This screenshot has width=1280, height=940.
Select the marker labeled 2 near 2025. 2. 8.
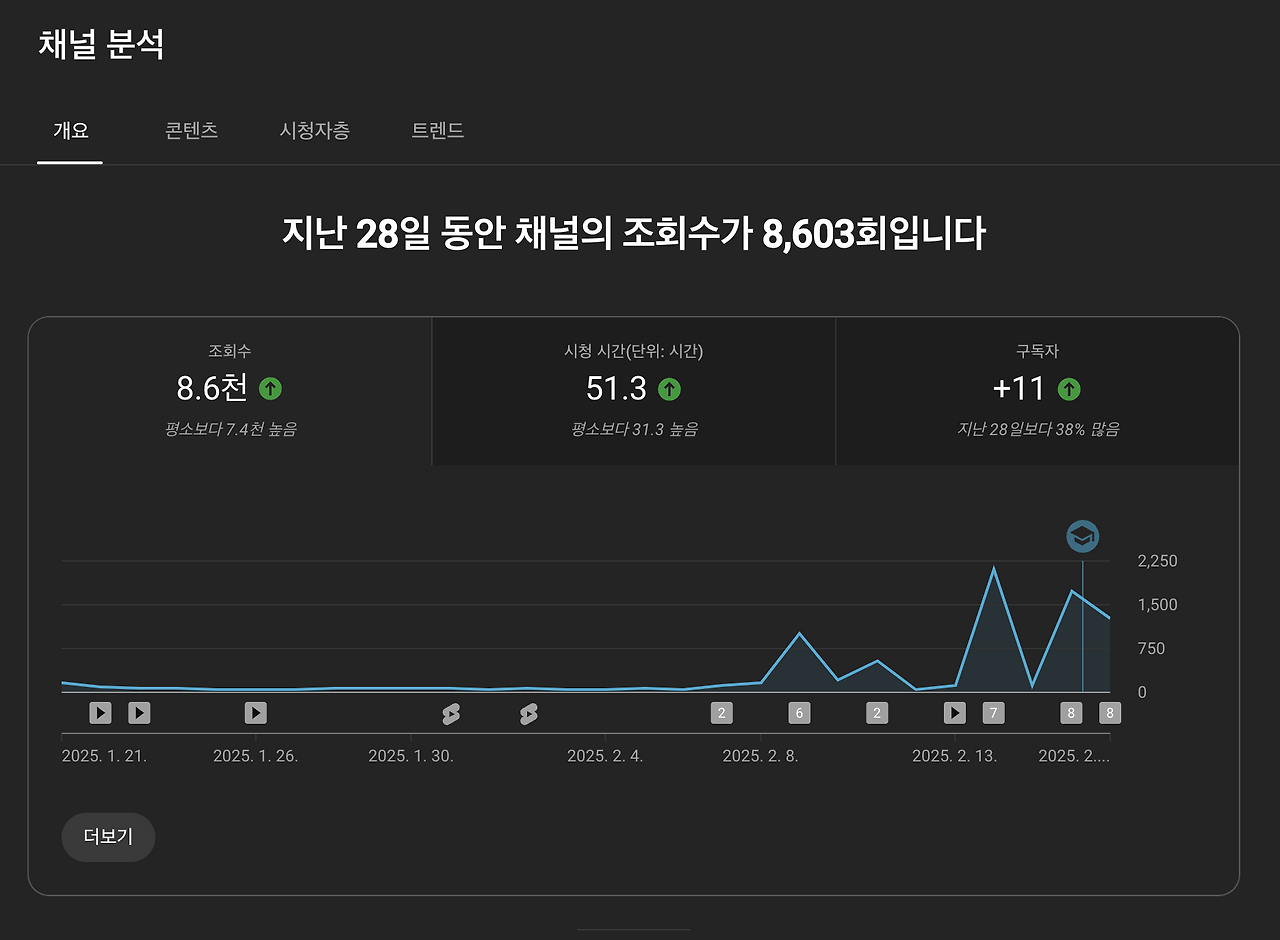pos(721,712)
